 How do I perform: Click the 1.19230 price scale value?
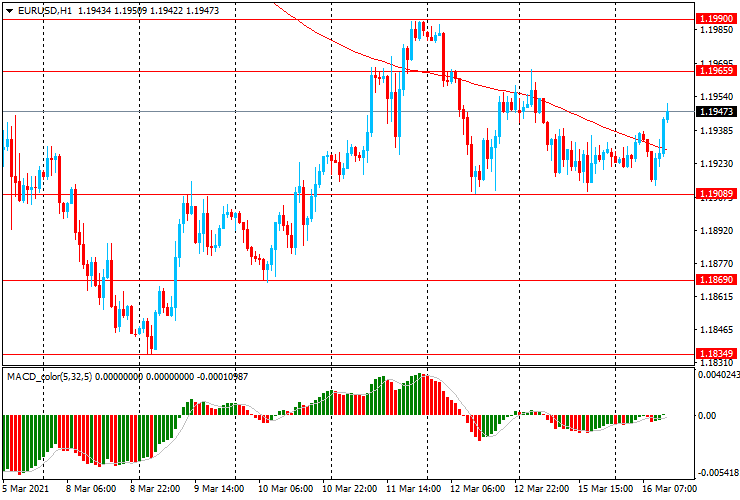coord(717,164)
